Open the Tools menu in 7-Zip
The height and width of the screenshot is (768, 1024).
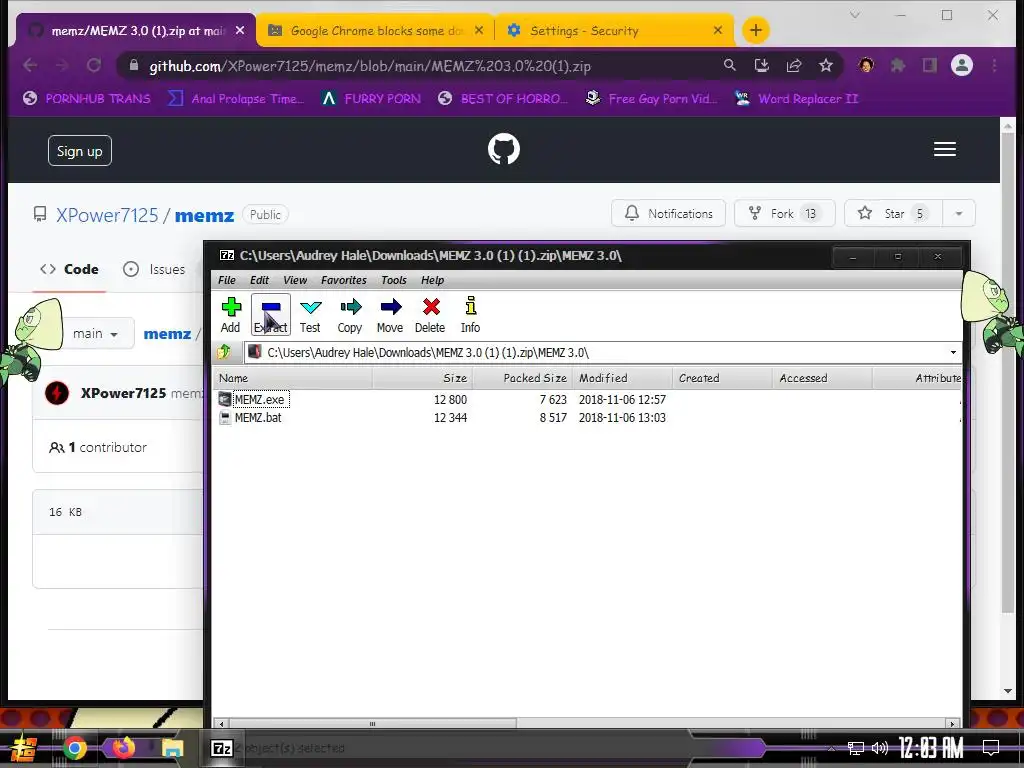click(x=394, y=280)
